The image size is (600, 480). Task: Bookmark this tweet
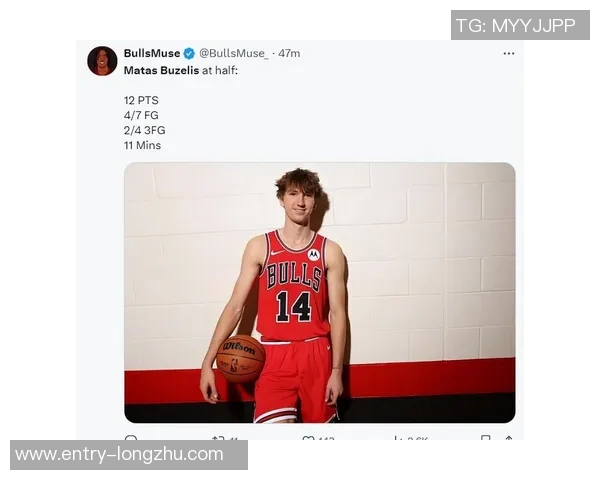486,438
